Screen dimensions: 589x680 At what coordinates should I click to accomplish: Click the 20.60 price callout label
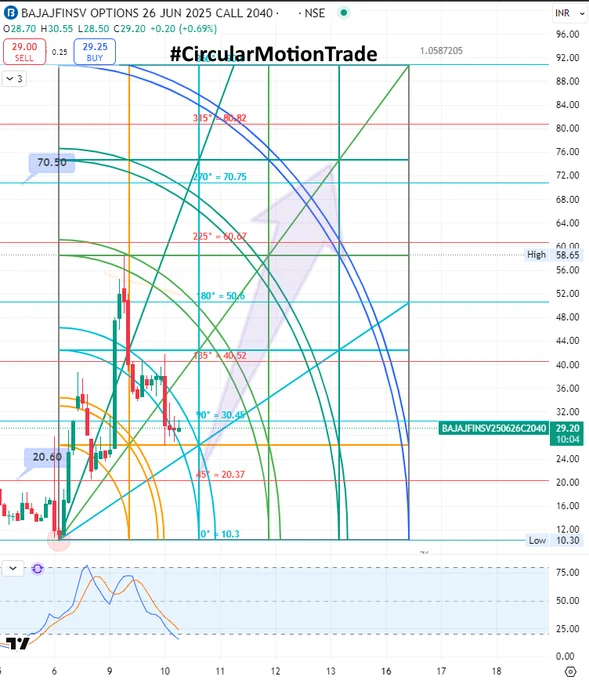pos(47,457)
